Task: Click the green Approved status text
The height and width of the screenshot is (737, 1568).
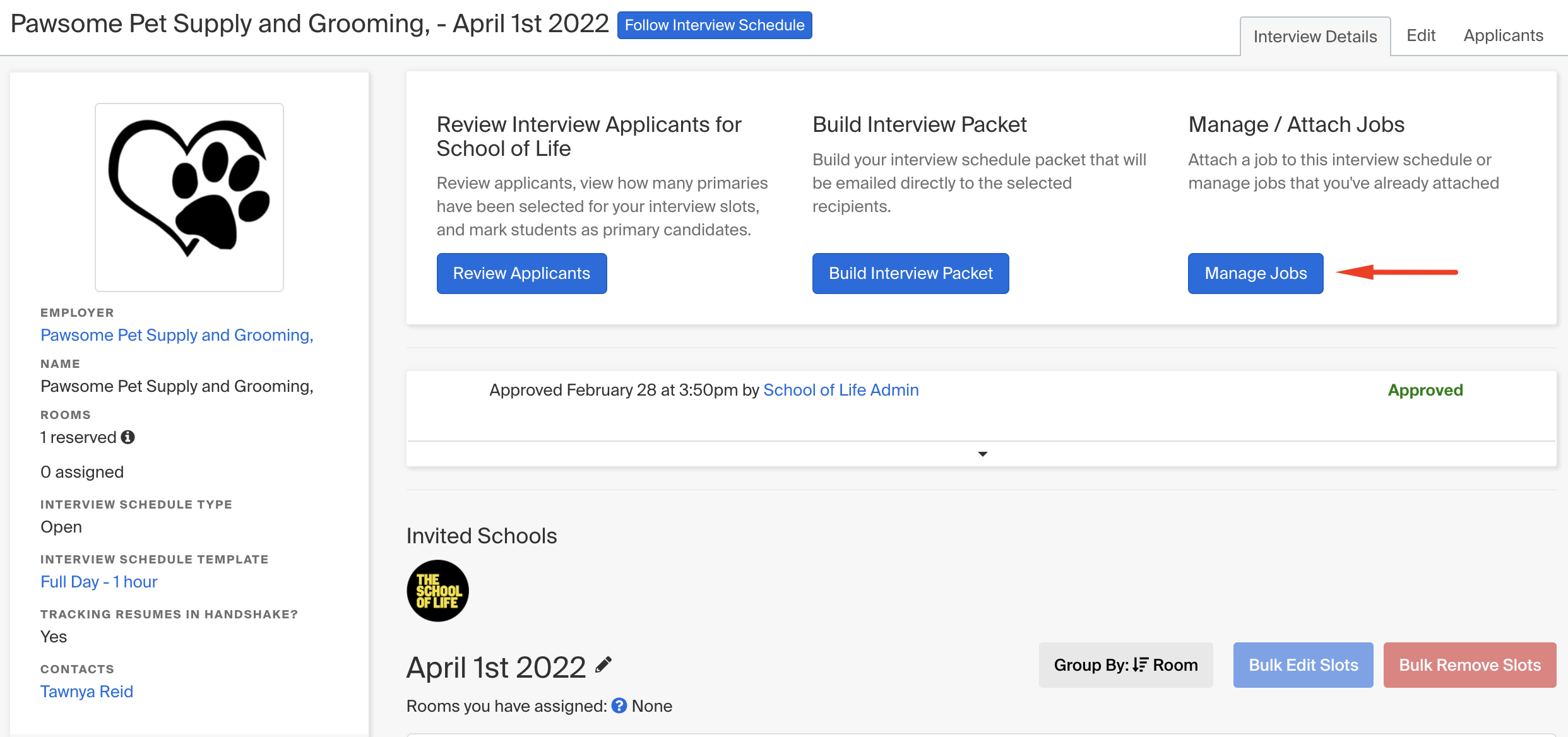Action: 1425,390
